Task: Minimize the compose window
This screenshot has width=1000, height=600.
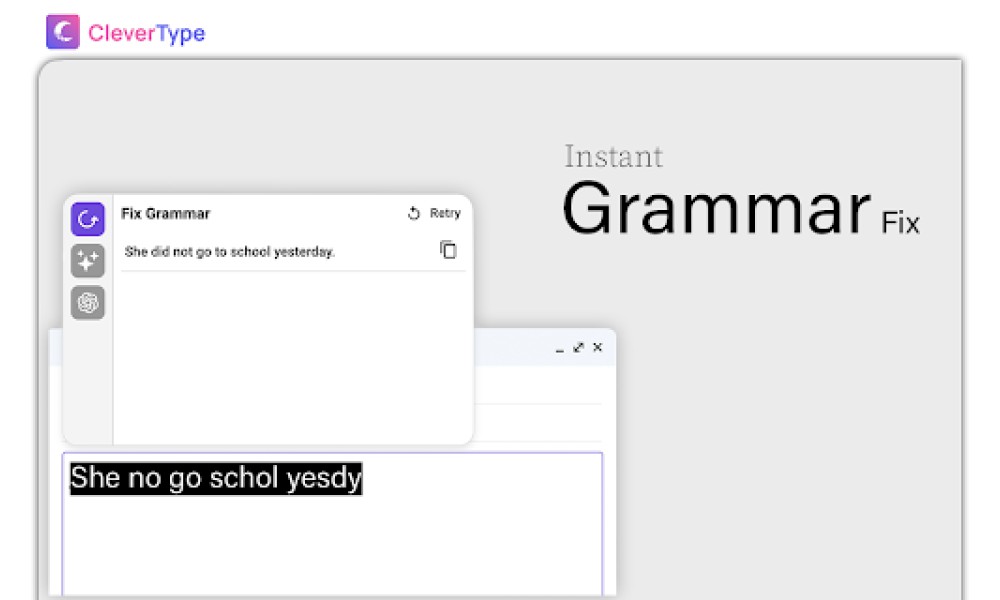Action: pyautogui.click(x=559, y=348)
